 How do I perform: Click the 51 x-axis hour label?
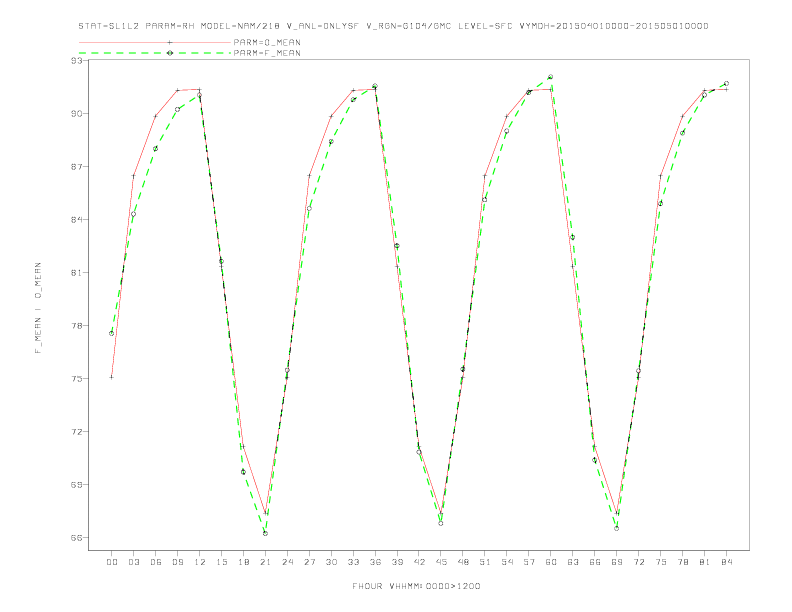click(485, 562)
